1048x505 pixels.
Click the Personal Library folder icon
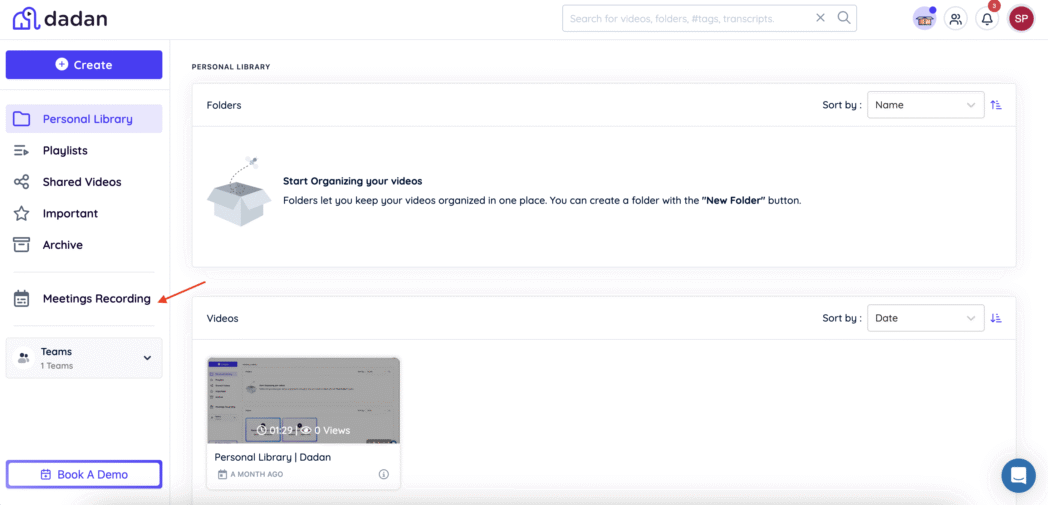22,119
